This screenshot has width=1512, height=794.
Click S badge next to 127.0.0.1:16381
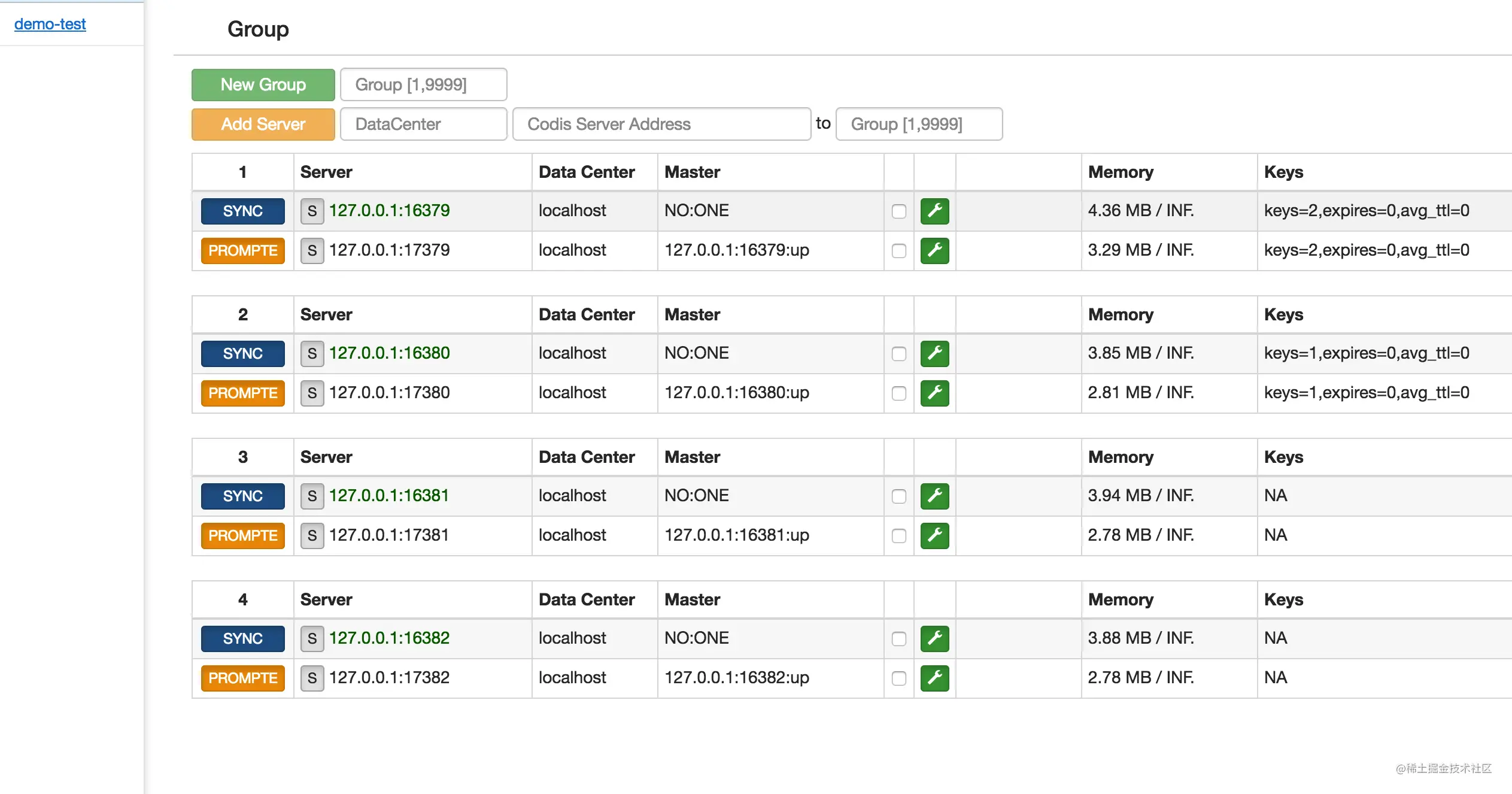tap(312, 496)
